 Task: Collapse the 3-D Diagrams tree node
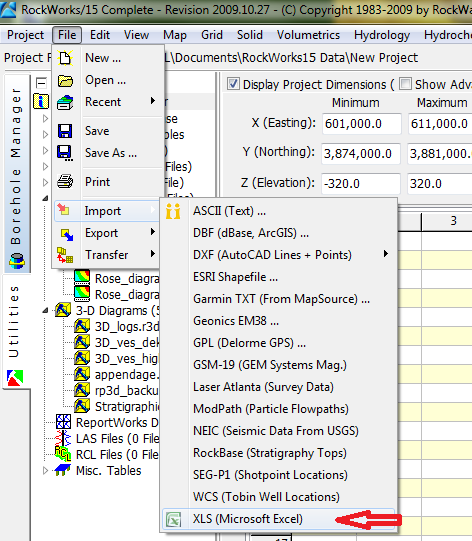(45, 311)
